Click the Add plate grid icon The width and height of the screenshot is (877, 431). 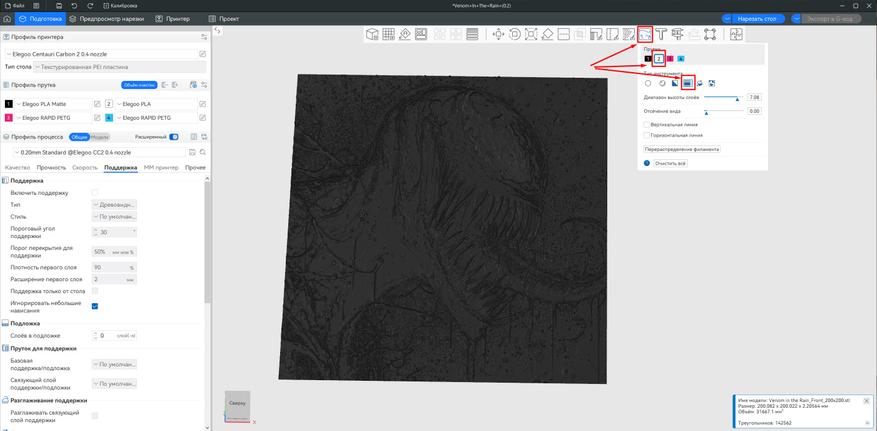388,35
